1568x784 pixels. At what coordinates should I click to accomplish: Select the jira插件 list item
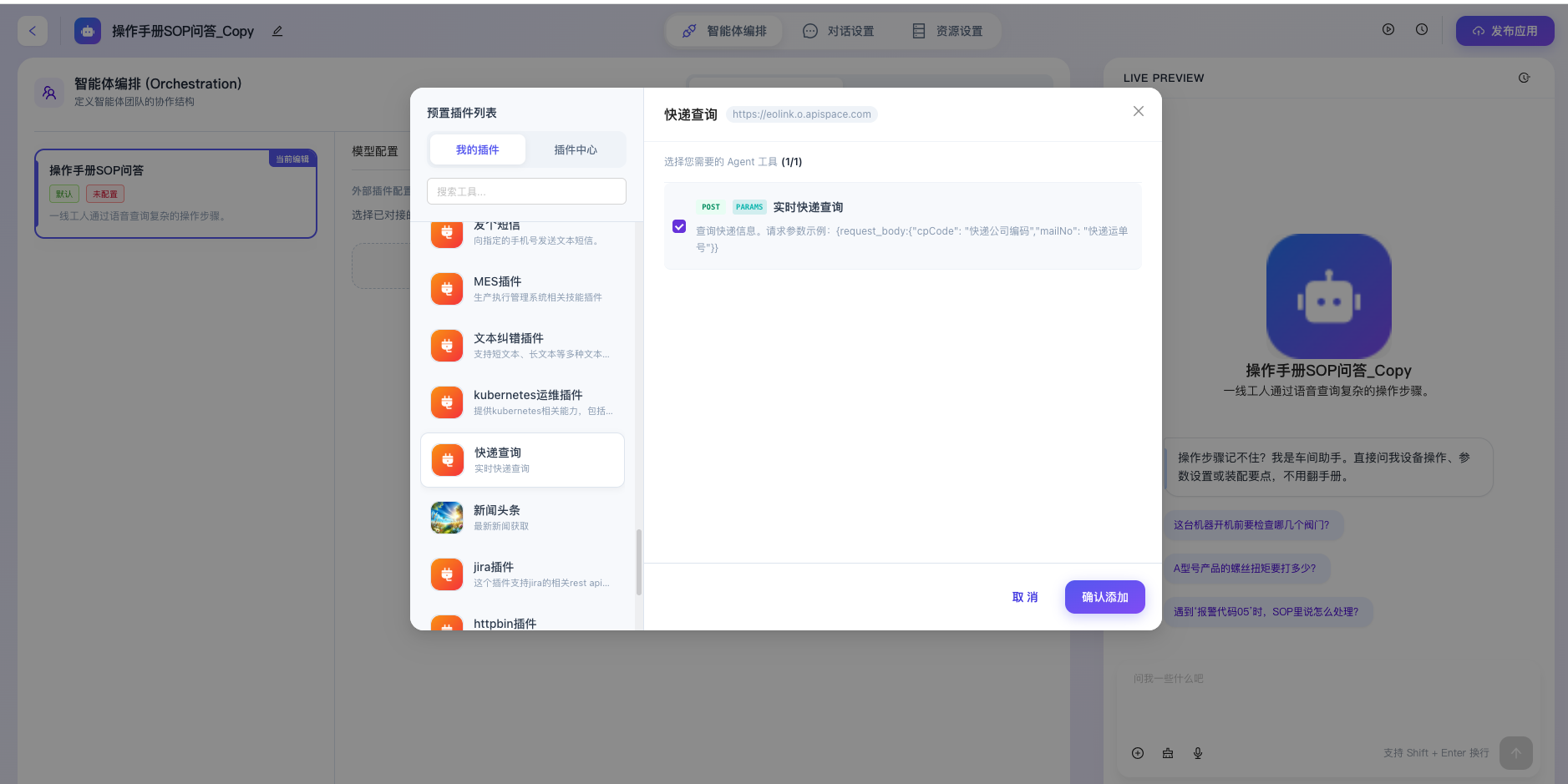point(522,574)
